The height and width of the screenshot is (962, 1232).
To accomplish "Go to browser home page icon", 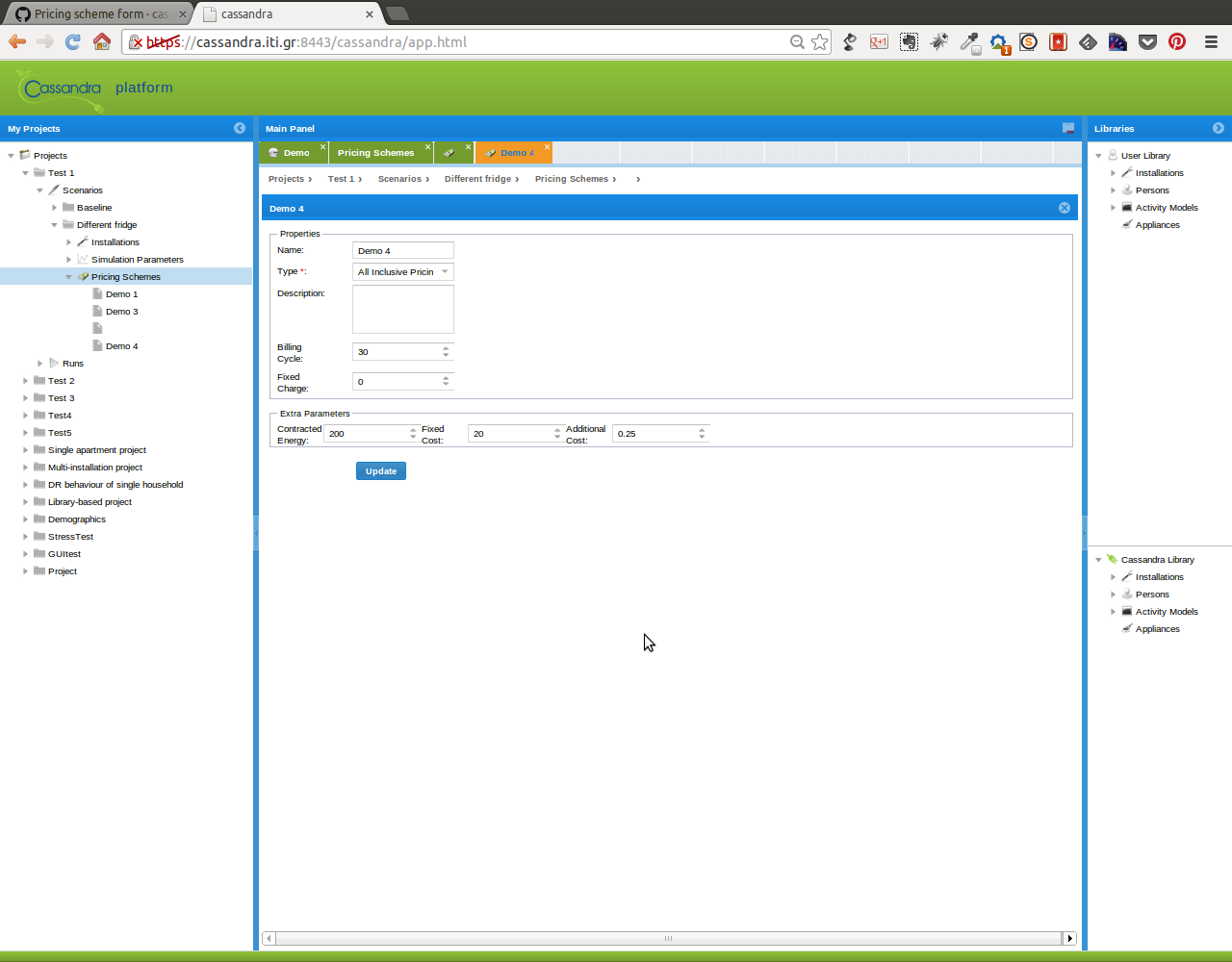I will pos(102,41).
